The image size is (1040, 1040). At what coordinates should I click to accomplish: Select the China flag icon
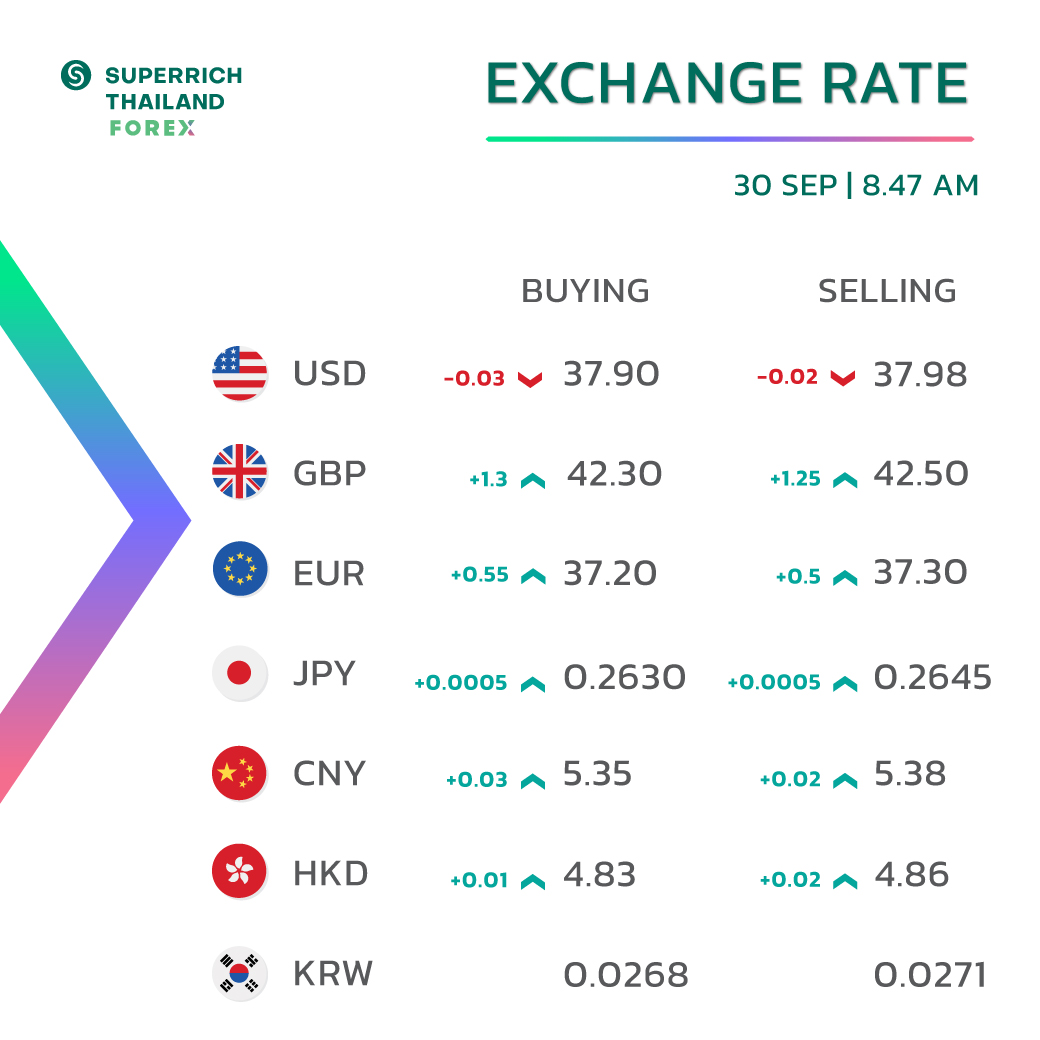tap(239, 773)
